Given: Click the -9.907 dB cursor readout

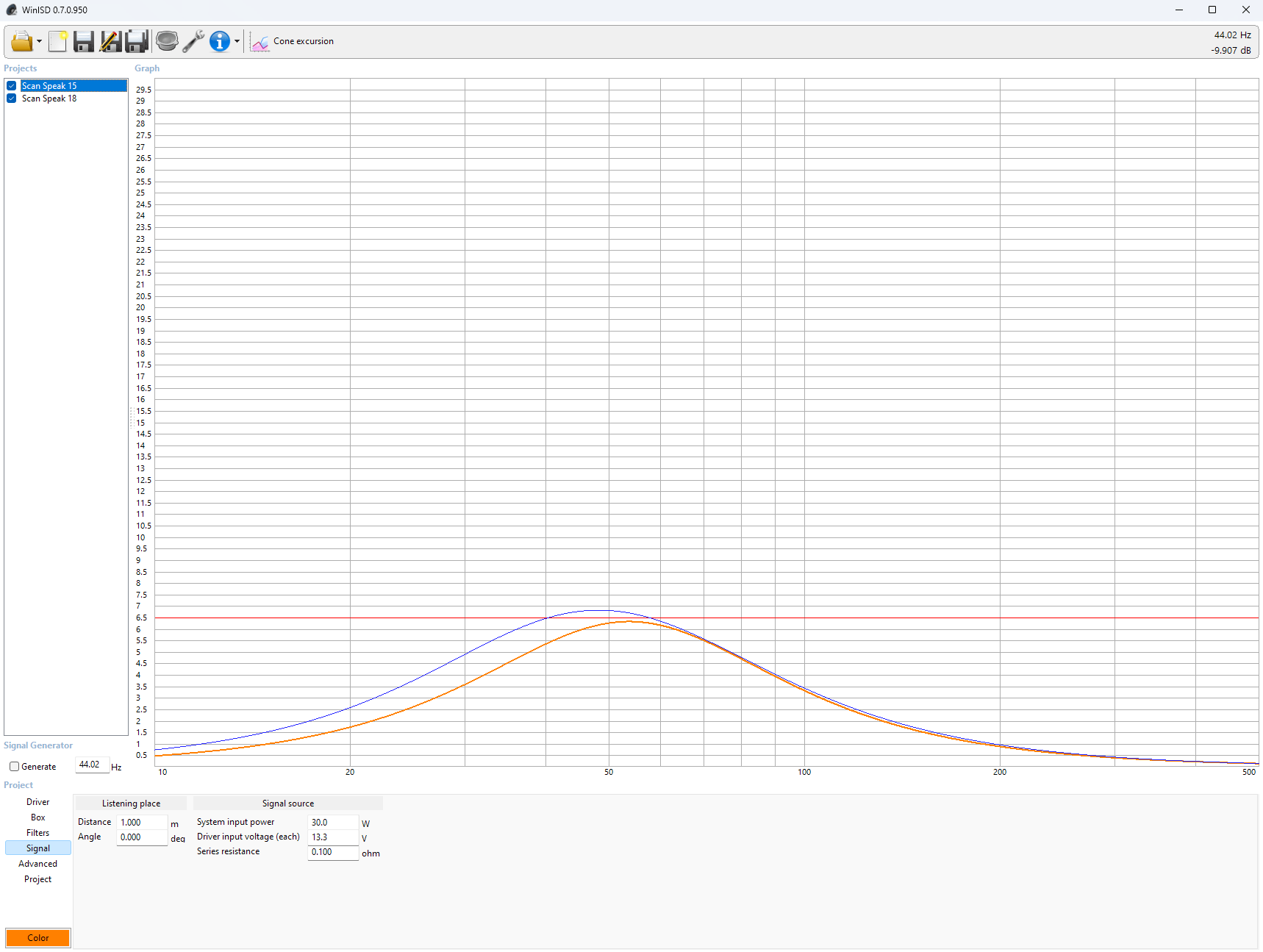Looking at the screenshot, I should [1231, 51].
